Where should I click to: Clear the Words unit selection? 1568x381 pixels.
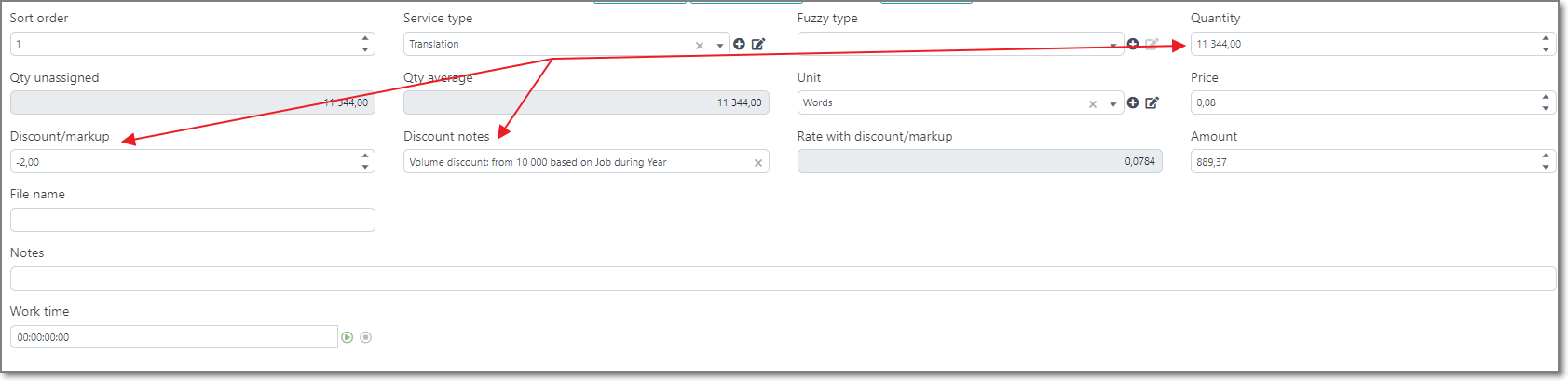[1093, 103]
